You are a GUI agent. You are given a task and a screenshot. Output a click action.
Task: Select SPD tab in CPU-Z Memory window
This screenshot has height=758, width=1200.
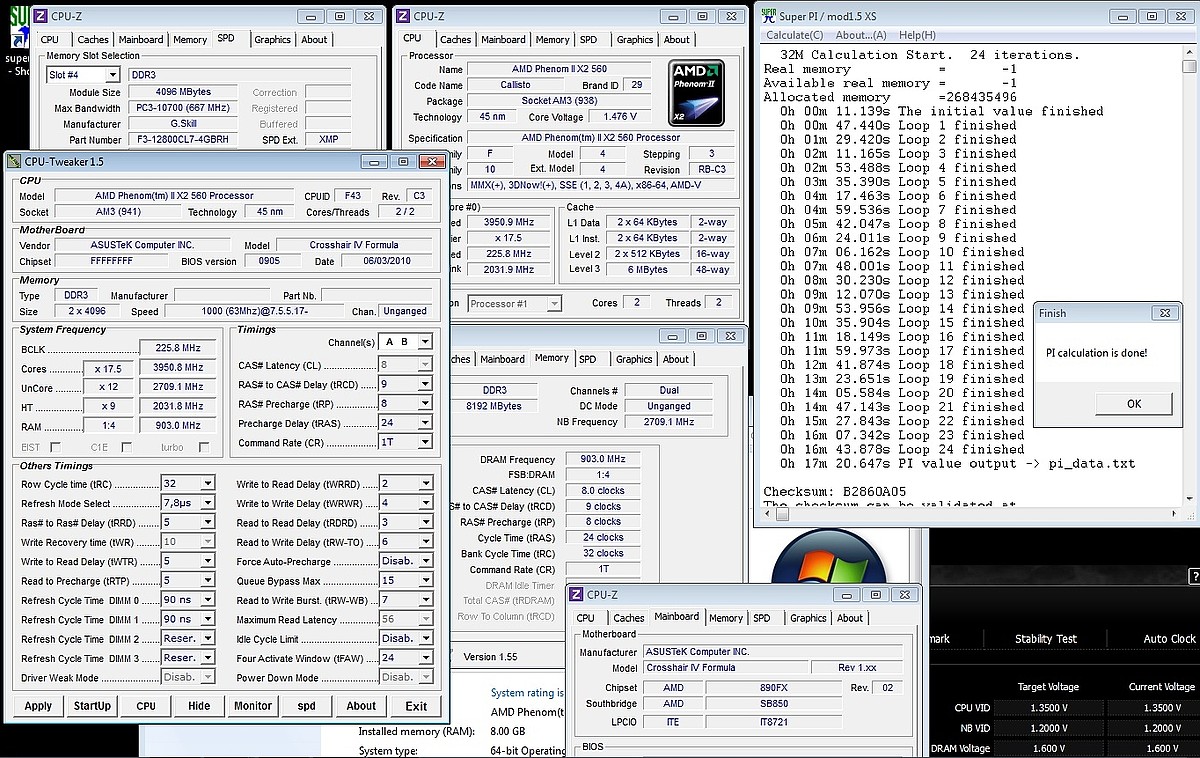(x=587, y=359)
